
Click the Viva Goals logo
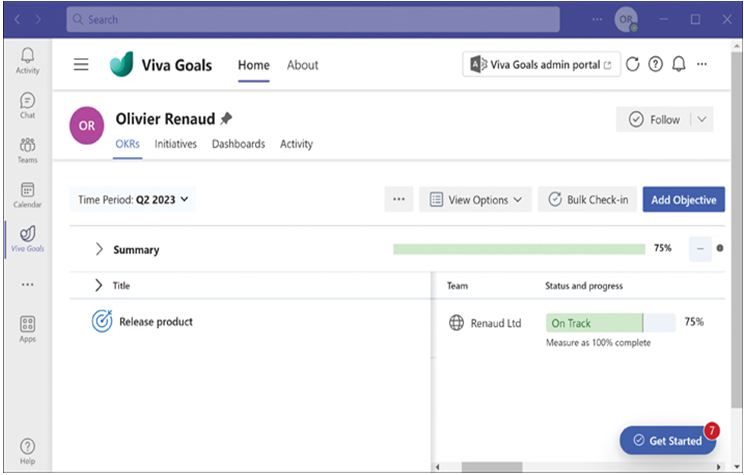click(121, 64)
